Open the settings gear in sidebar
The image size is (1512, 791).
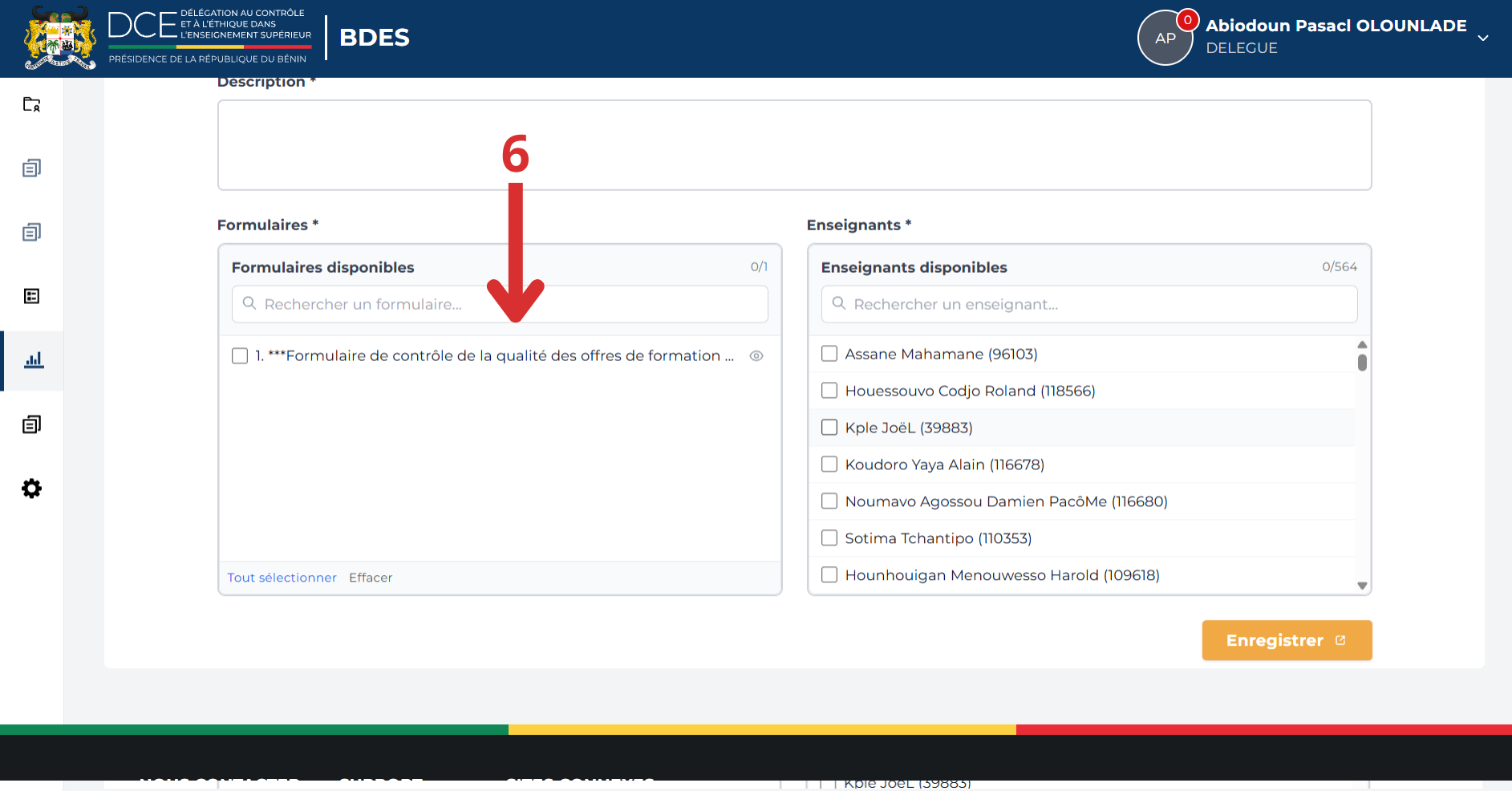tap(31, 489)
